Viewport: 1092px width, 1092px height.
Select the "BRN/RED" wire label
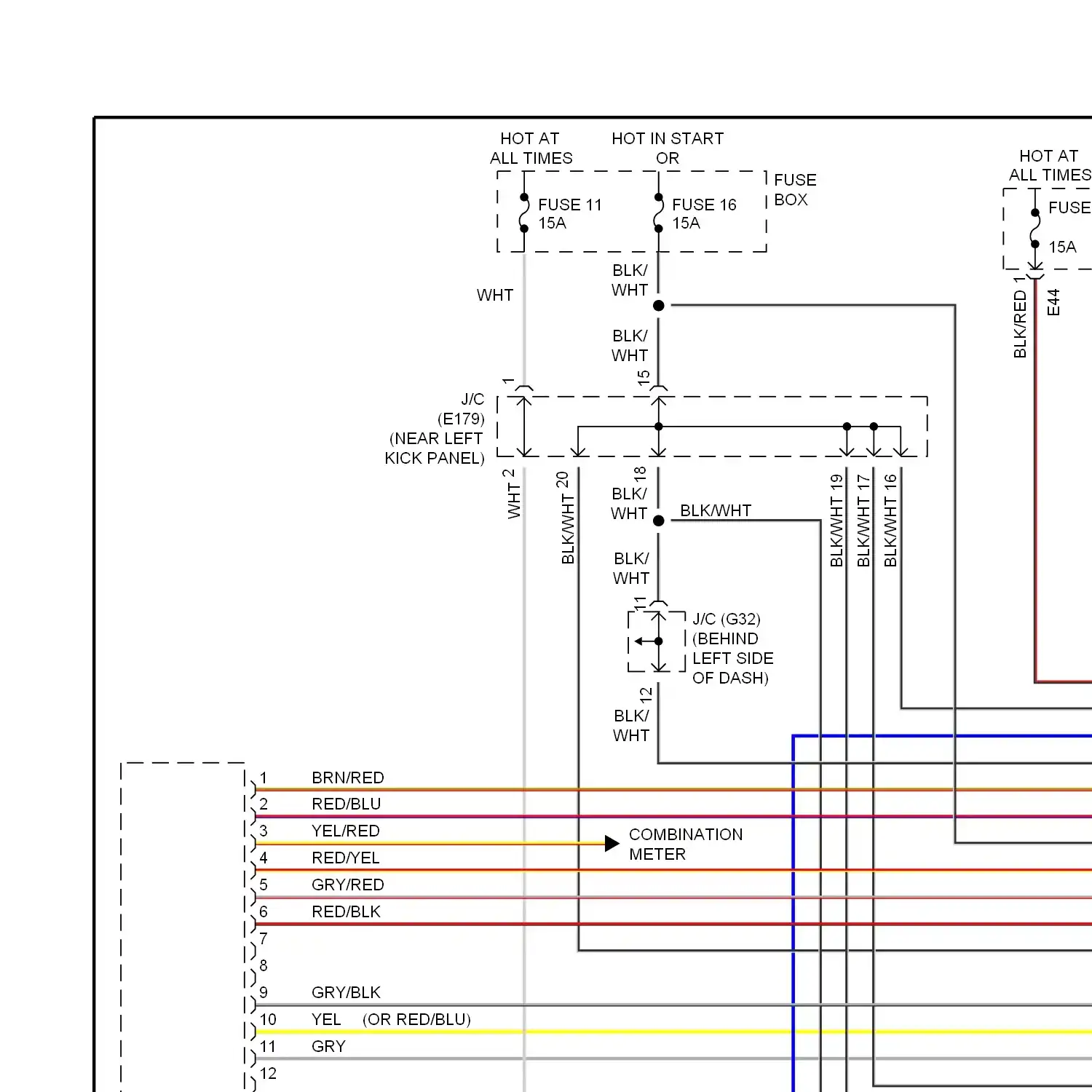[348, 778]
